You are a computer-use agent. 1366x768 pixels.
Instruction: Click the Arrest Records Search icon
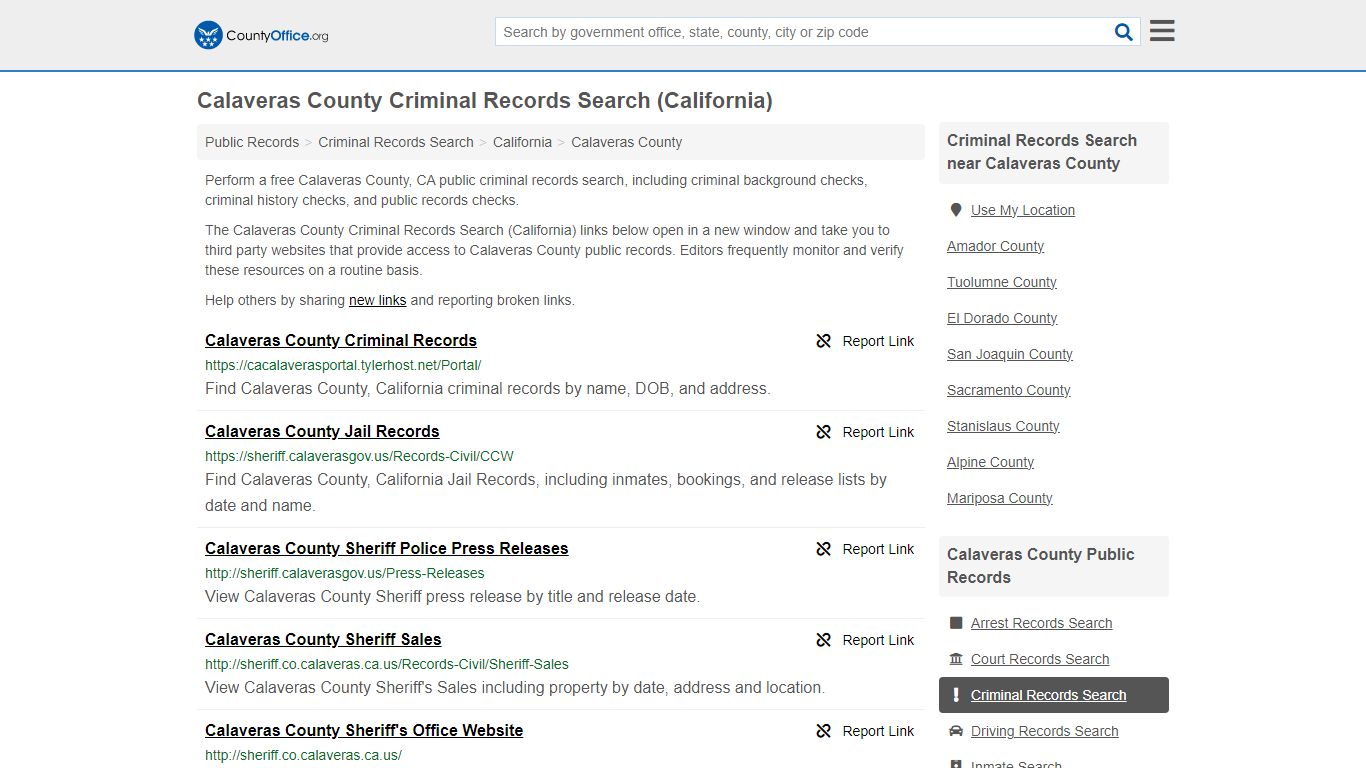pos(956,623)
